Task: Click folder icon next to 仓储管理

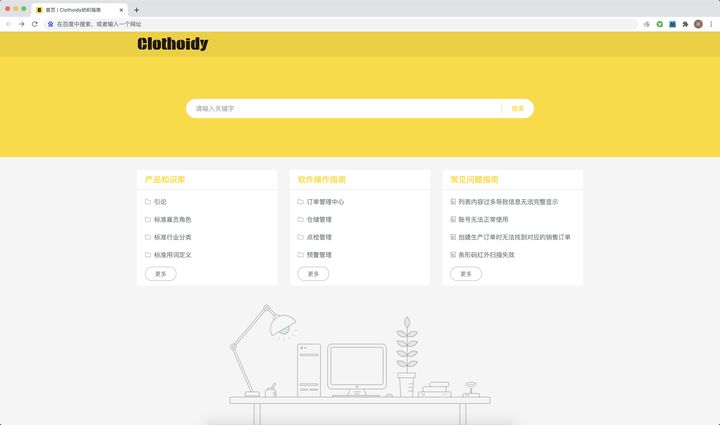Action: [x=300, y=219]
